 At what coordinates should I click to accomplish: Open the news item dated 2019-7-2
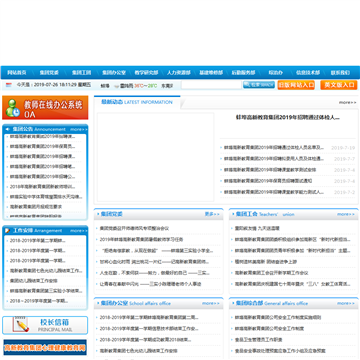(x=274, y=192)
